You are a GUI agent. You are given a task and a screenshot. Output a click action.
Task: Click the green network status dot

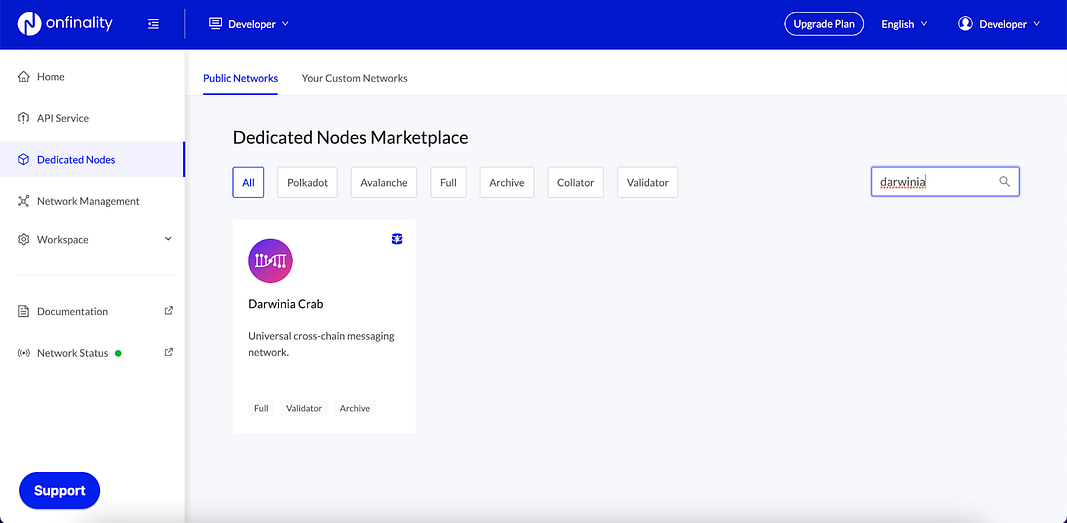click(118, 353)
